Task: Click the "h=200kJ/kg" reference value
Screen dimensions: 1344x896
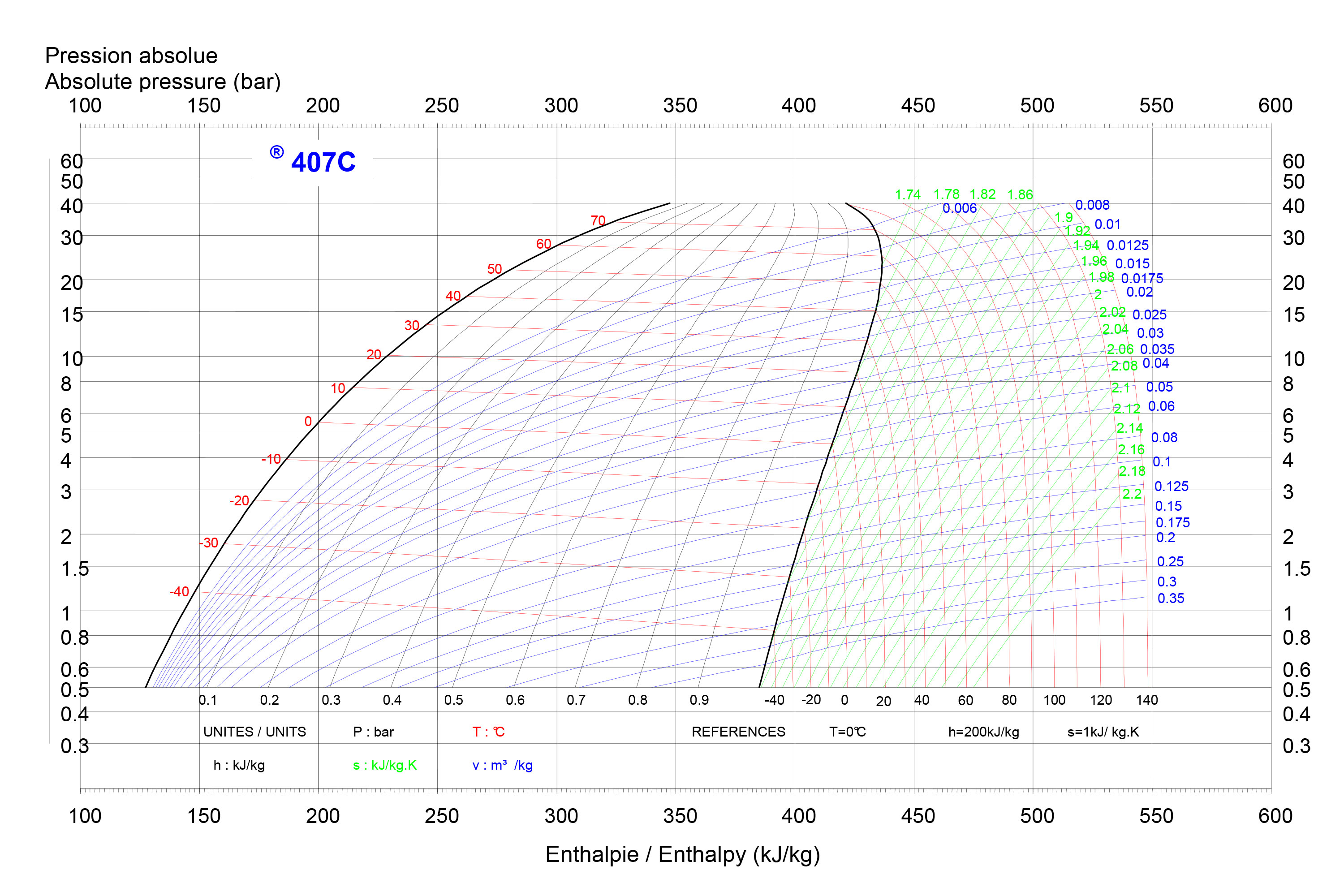Action: (983, 732)
